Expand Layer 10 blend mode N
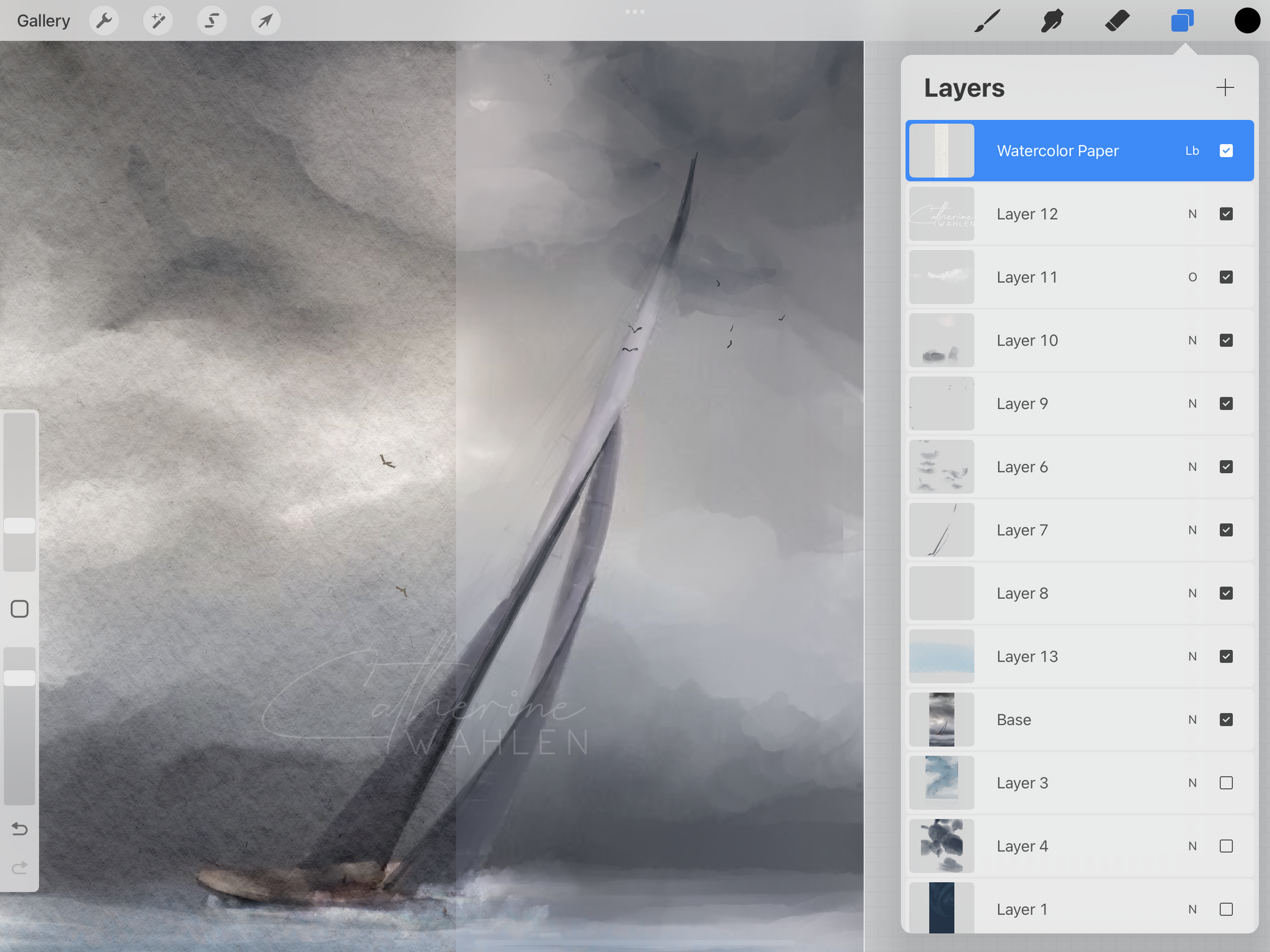The image size is (1270, 952). click(1192, 341)
